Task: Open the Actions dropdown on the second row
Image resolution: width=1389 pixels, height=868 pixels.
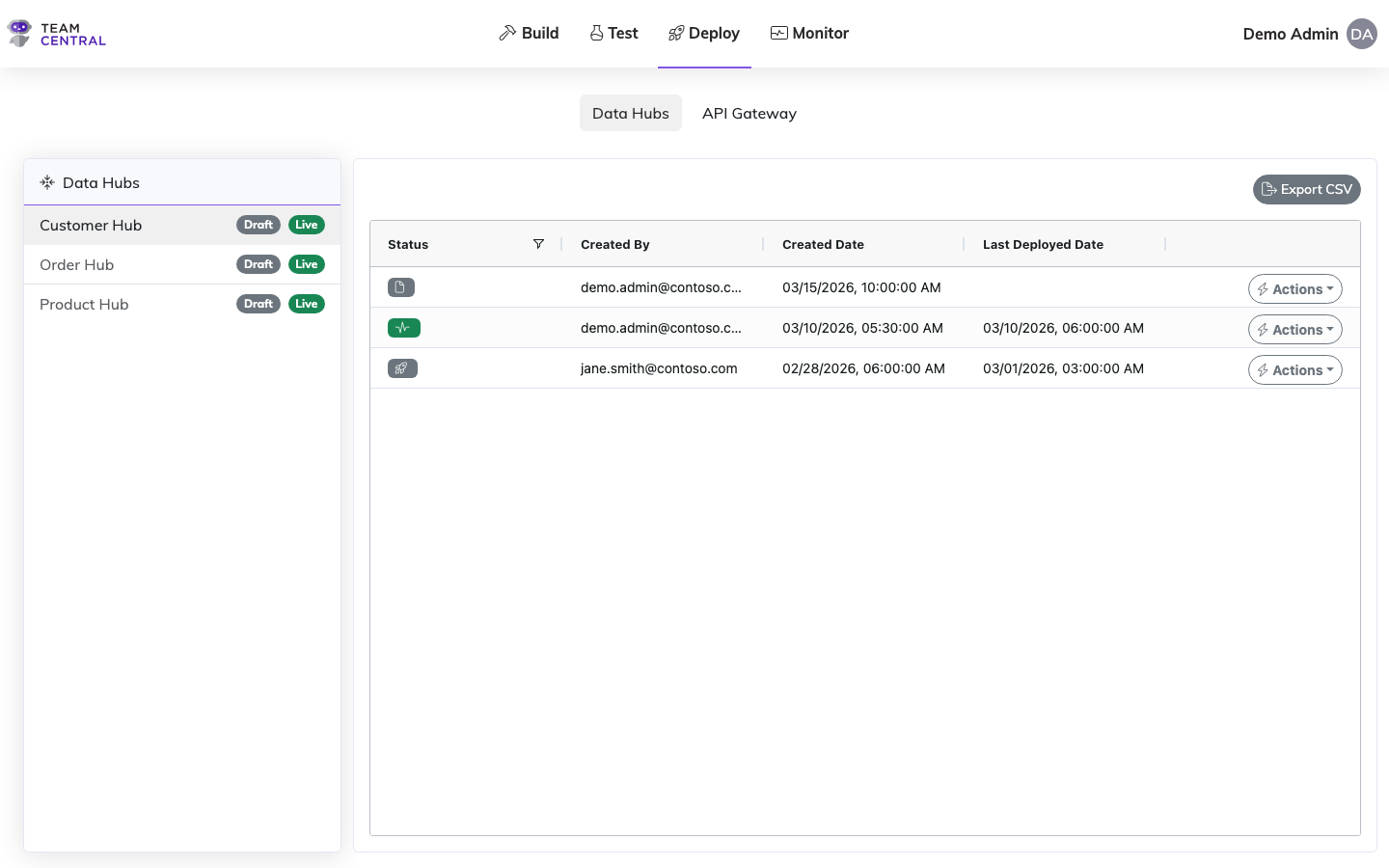Action: tap(1294, 329)
